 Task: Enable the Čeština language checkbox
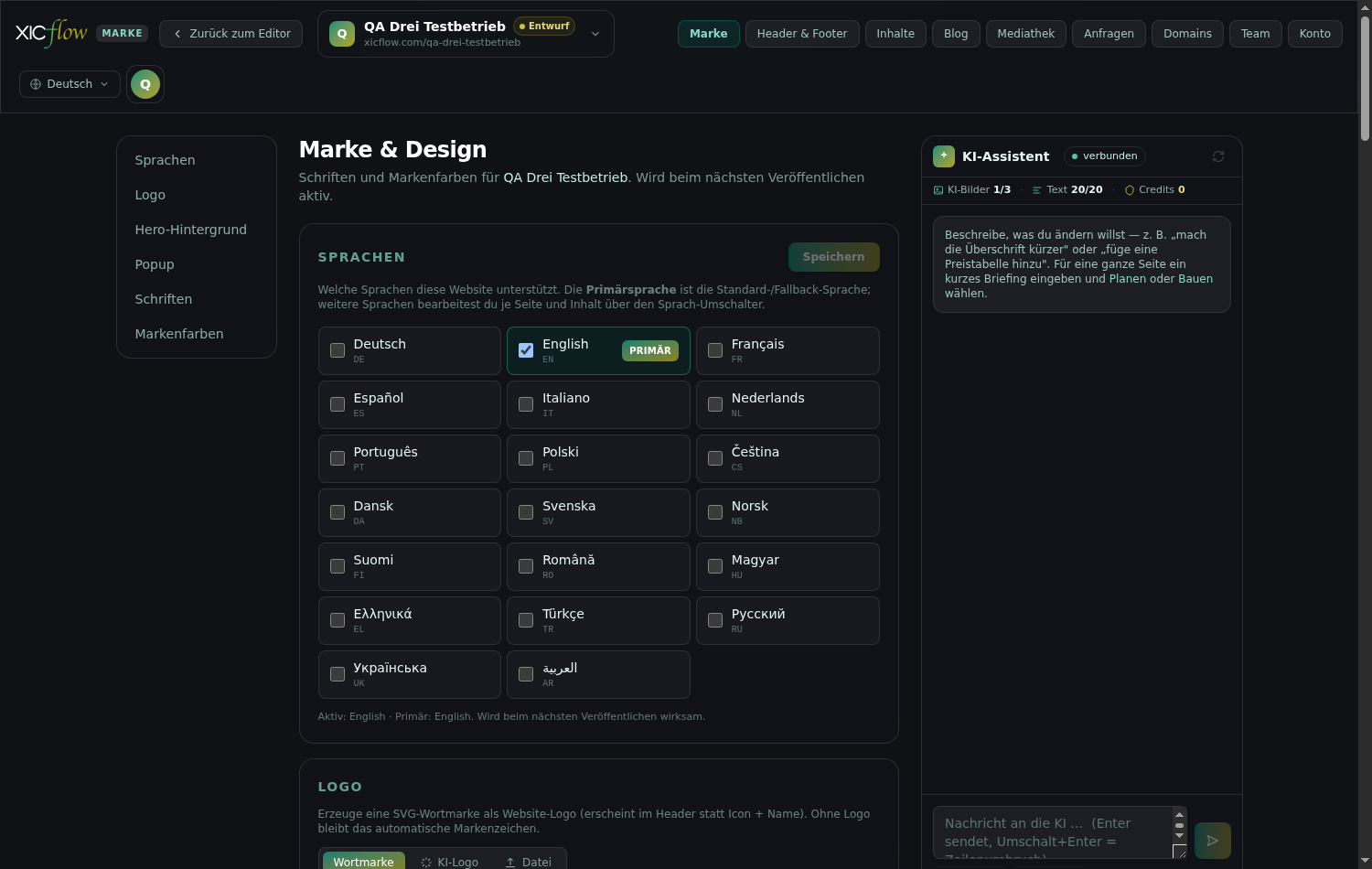click(715, 458)
